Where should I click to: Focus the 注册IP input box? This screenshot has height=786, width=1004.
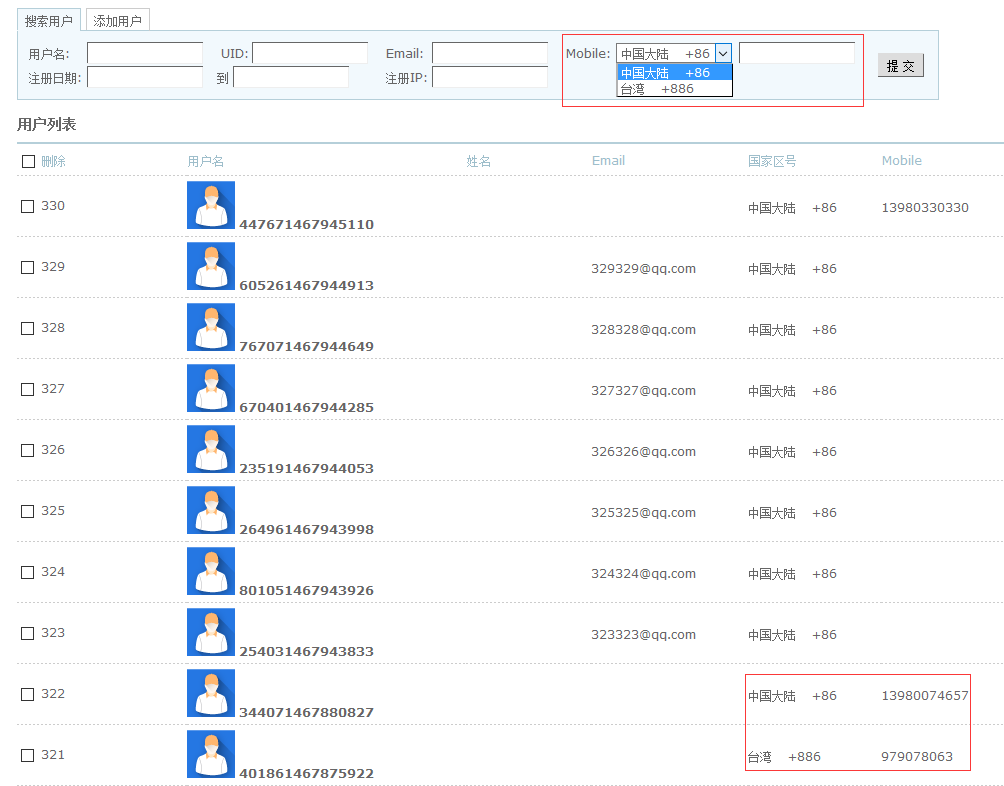489,77
